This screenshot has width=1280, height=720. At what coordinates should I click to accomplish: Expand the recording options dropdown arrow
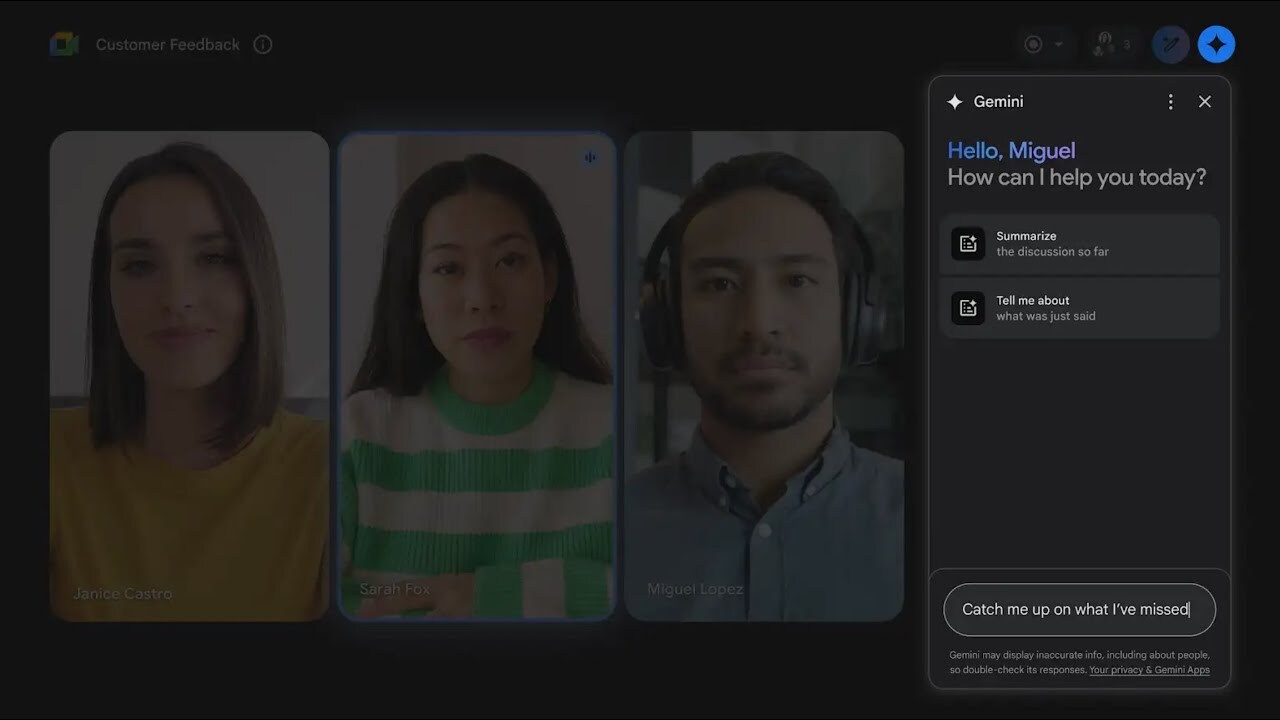[1059, 44]
